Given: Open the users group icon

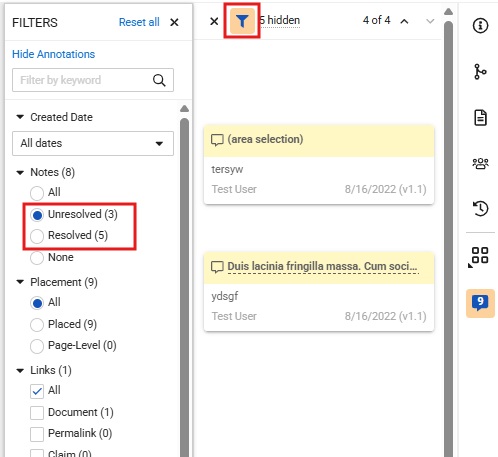Looking at the screenshot, I should pos(480,163).
